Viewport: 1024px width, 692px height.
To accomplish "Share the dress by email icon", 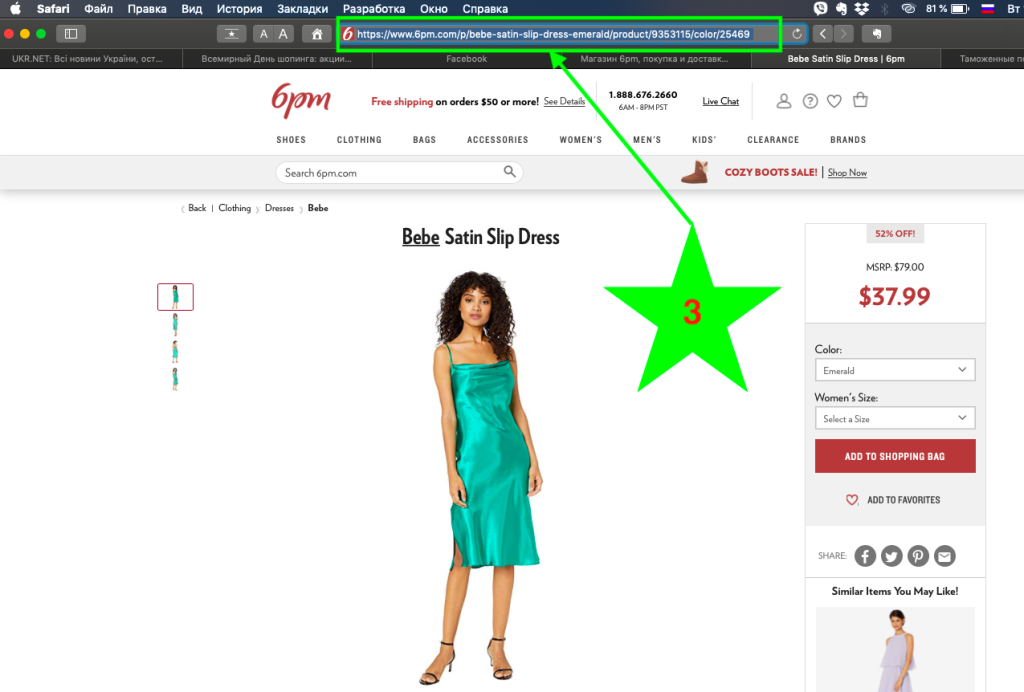I will (944, 556).
